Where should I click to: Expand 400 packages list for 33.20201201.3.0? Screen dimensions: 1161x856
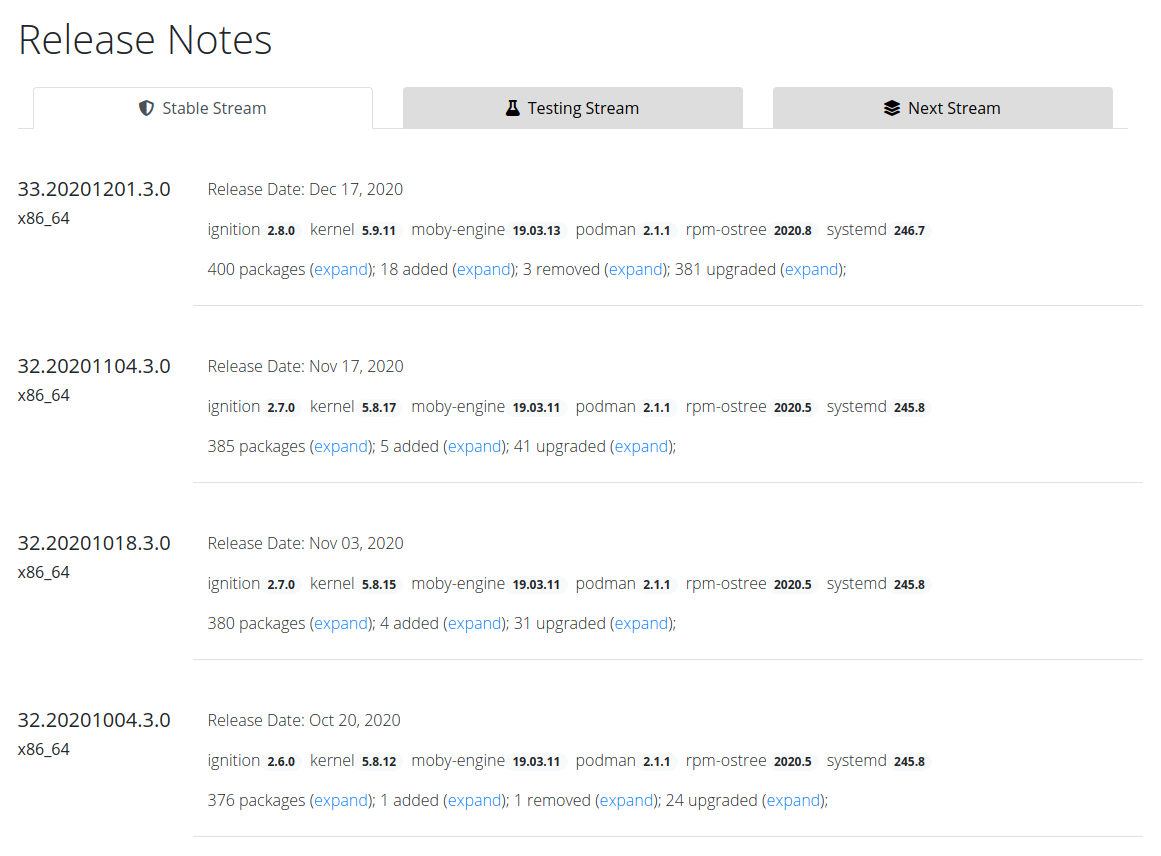click(341, 269)
